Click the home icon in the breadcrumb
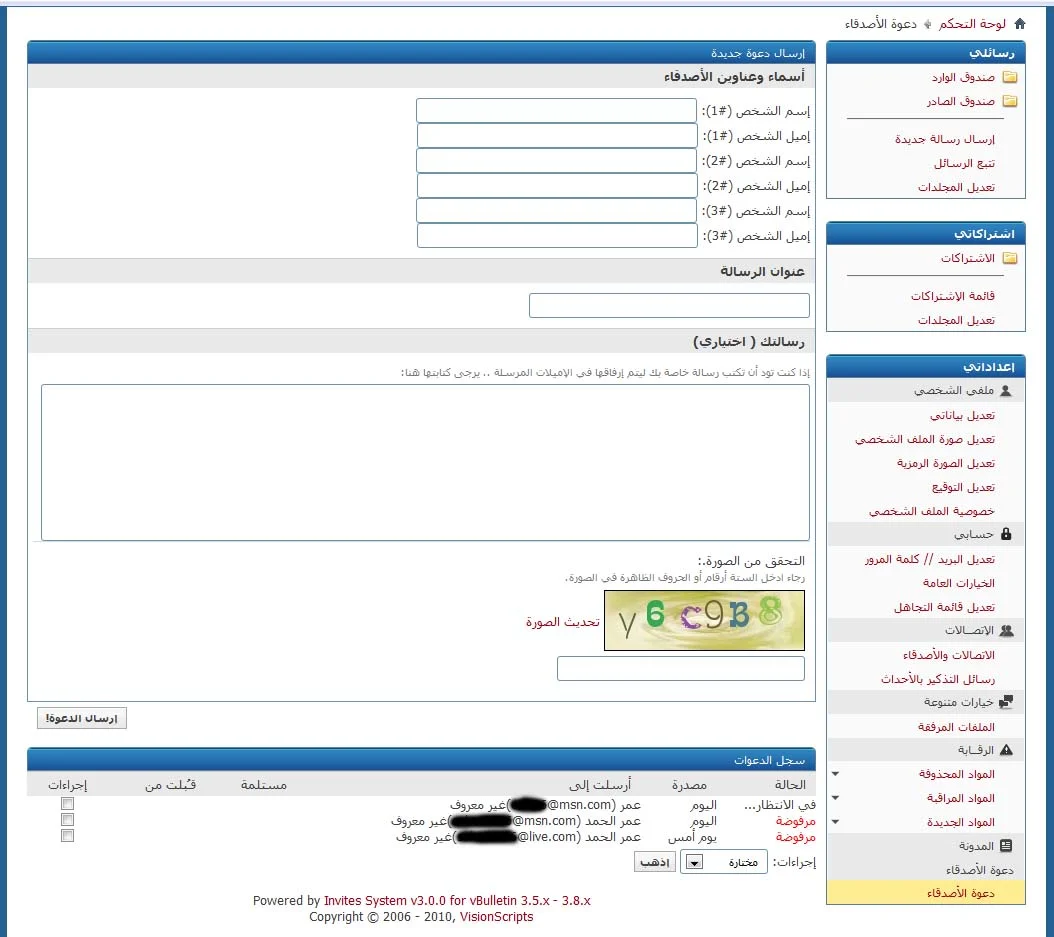 (1019, 23)
